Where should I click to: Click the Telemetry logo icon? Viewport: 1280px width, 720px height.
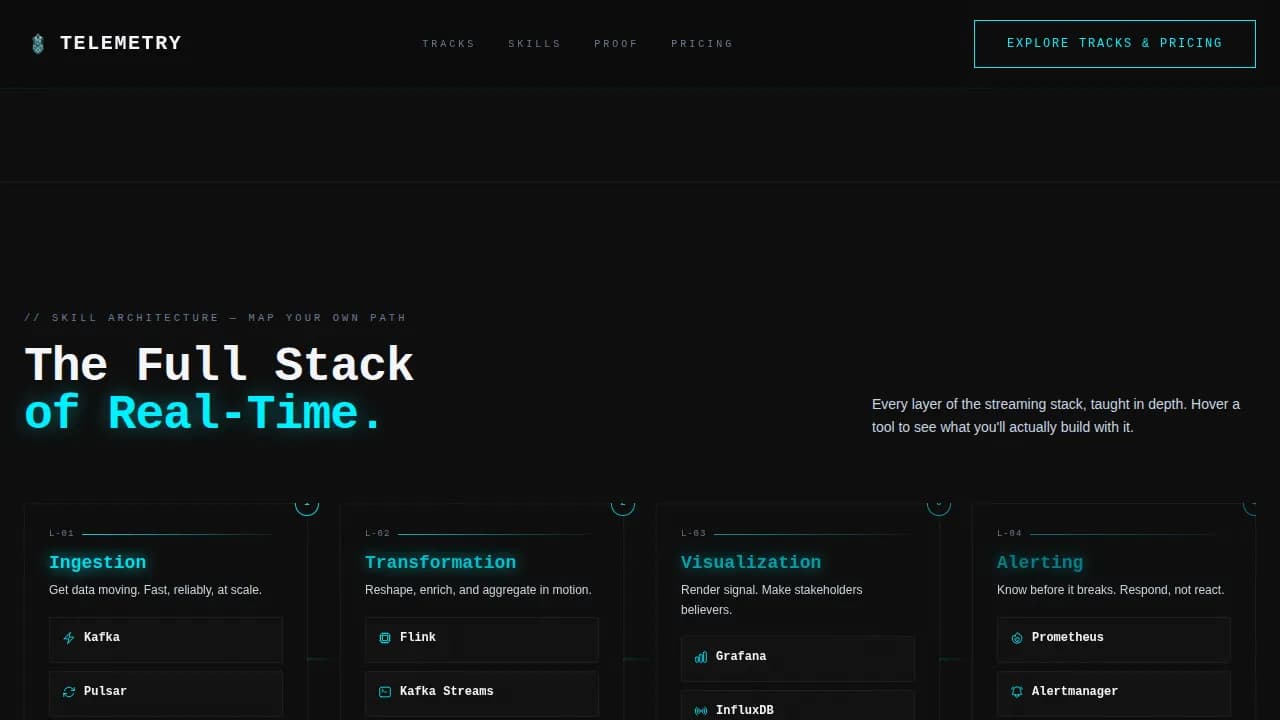pos(38,44)
